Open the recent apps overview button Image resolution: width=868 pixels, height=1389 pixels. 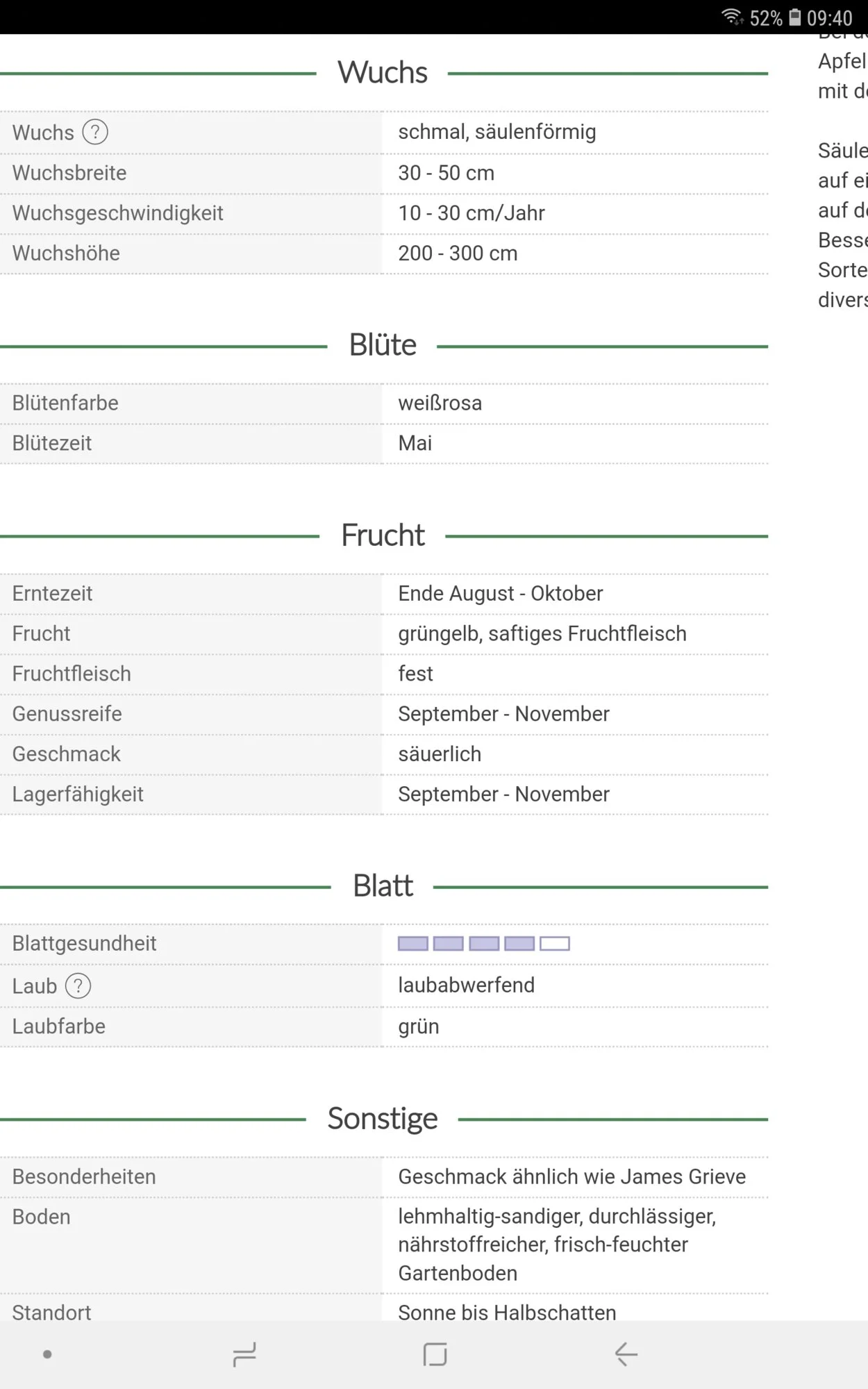(x=244, y=1354)
